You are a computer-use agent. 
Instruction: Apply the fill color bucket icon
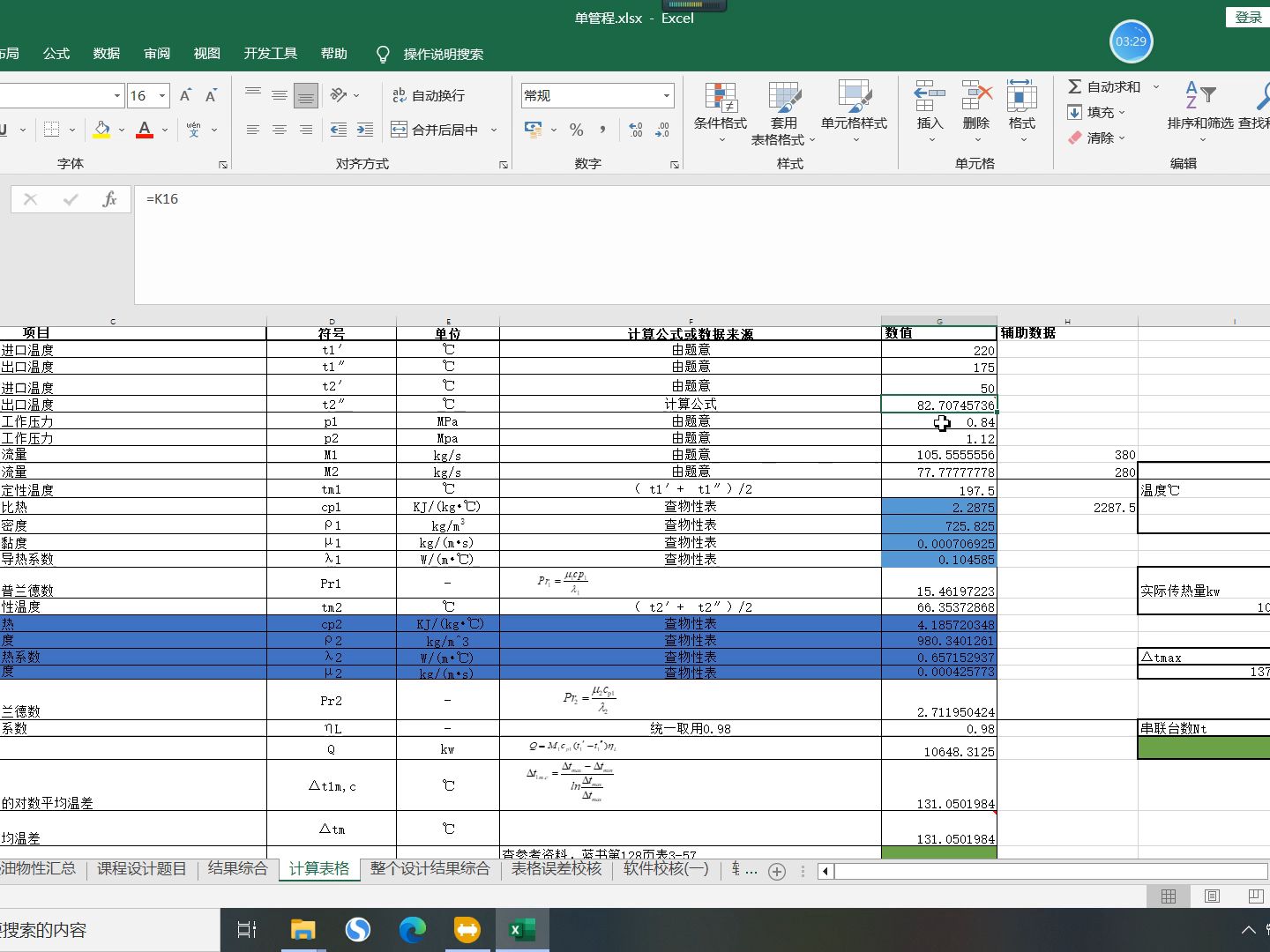(x=102, y=130)
